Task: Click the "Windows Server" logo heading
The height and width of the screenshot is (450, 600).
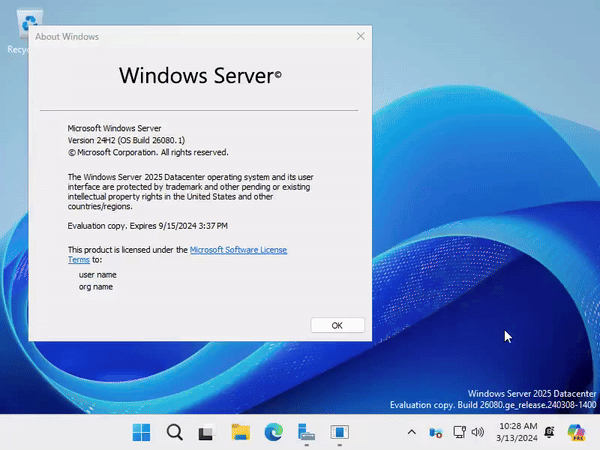Action: click(x=201, y=75)
